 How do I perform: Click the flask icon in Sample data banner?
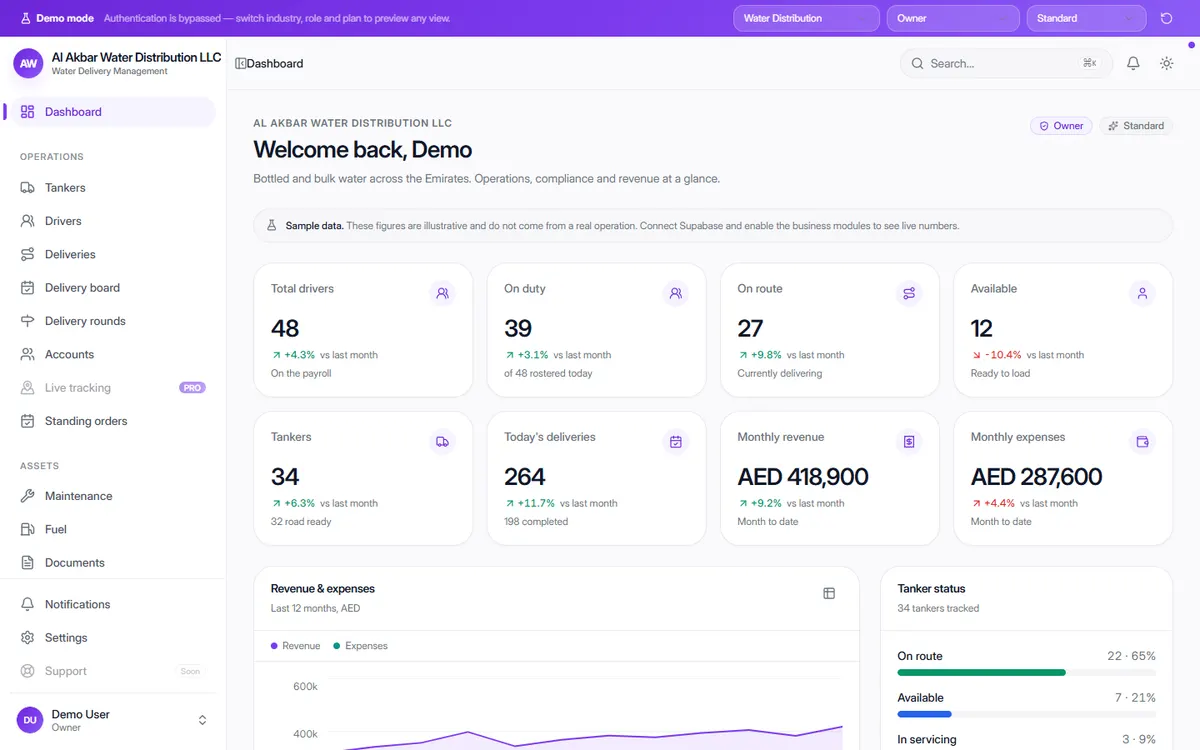point(271,226)
